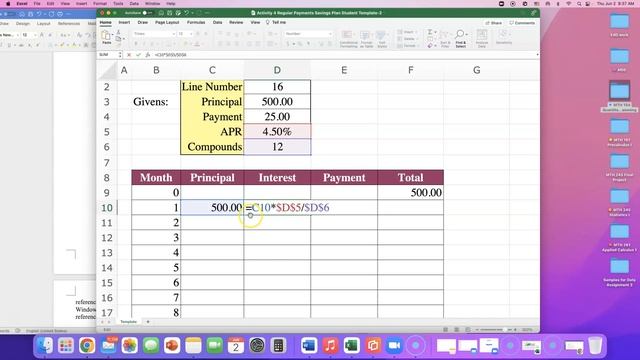Click the Share button
Screen dimensions: 640x360
tap(493, 23)
